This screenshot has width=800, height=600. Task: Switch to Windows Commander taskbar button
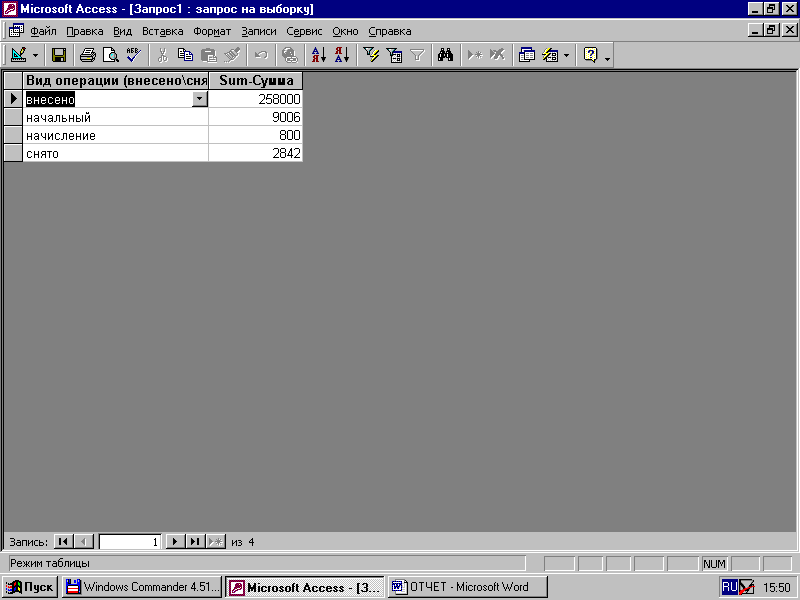click(x=142, y=587)
